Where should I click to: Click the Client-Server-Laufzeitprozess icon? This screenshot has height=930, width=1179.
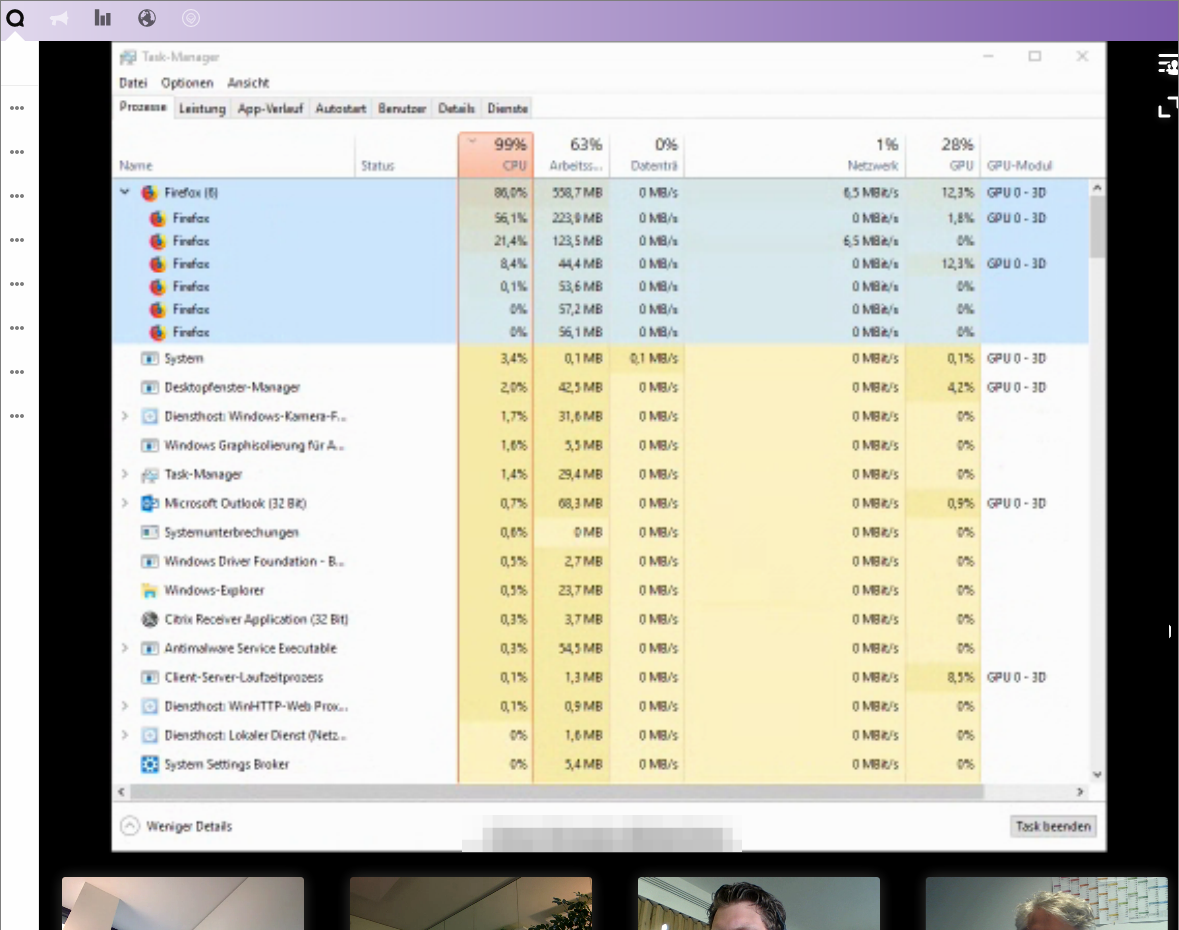point(150,678)
